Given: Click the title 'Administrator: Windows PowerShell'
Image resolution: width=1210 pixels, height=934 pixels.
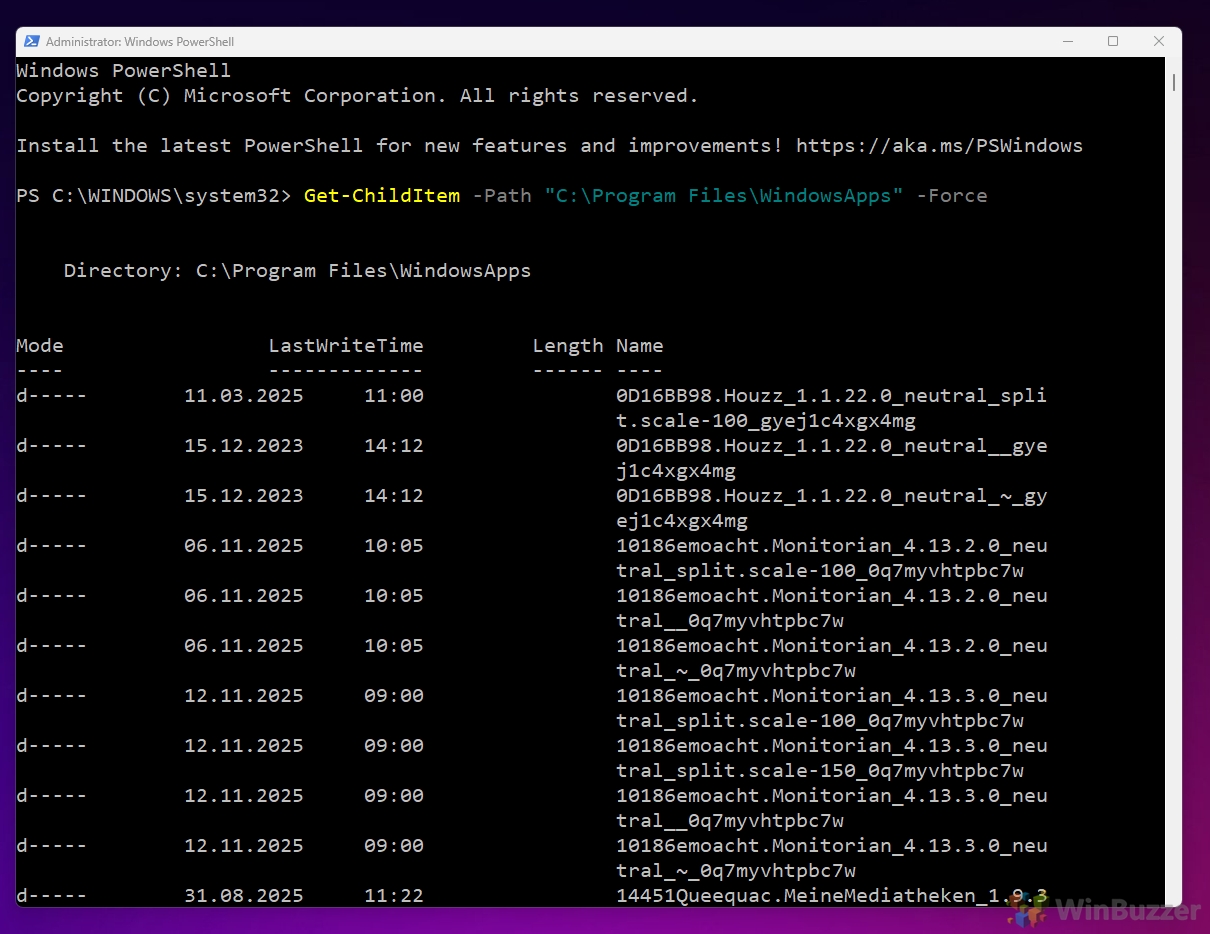Looking at the screenshot, I should point(140,42).
